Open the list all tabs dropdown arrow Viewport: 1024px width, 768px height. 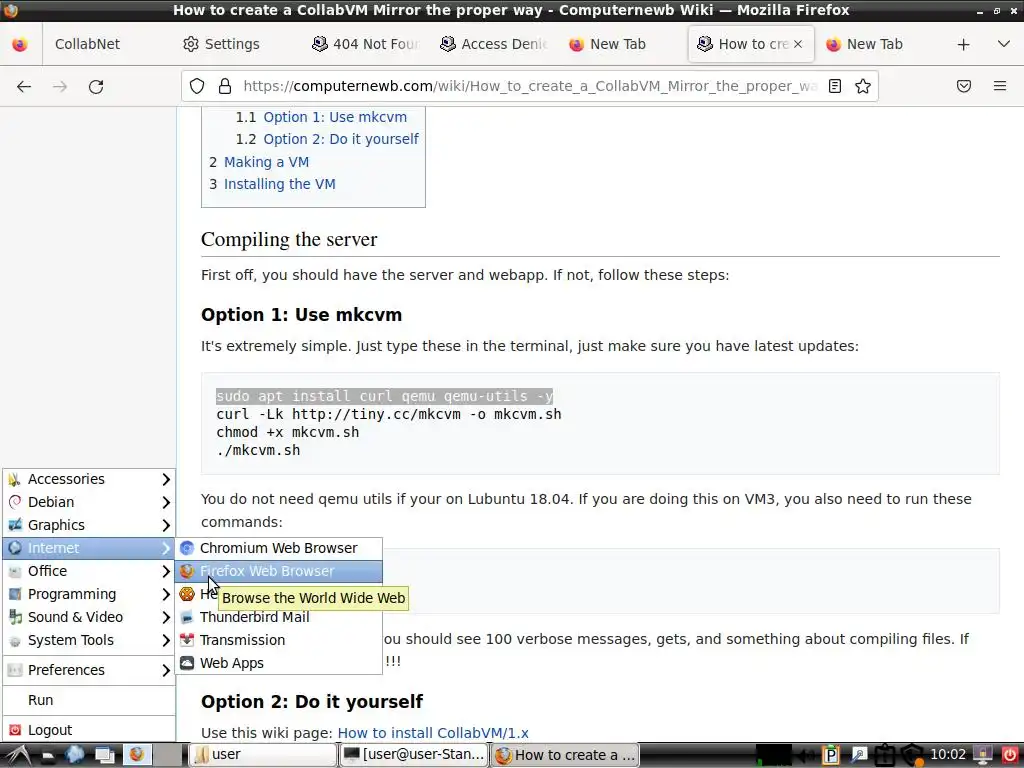pos(1004,44)
